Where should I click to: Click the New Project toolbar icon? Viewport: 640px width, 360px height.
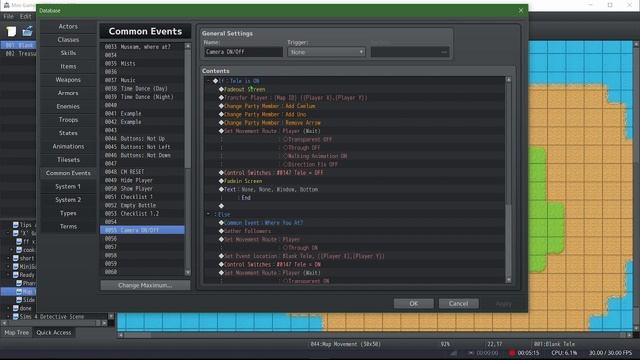(x=11, y=31)
